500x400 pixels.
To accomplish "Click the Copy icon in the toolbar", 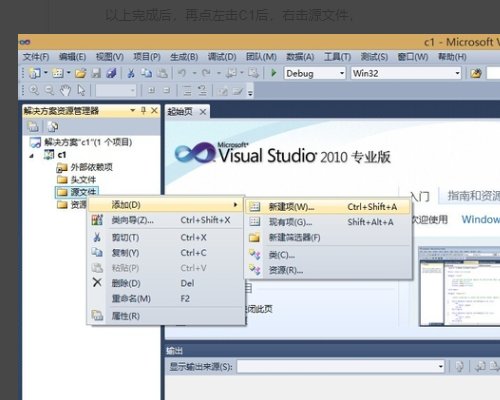I will pyautogui.click(x=146, y=73).
